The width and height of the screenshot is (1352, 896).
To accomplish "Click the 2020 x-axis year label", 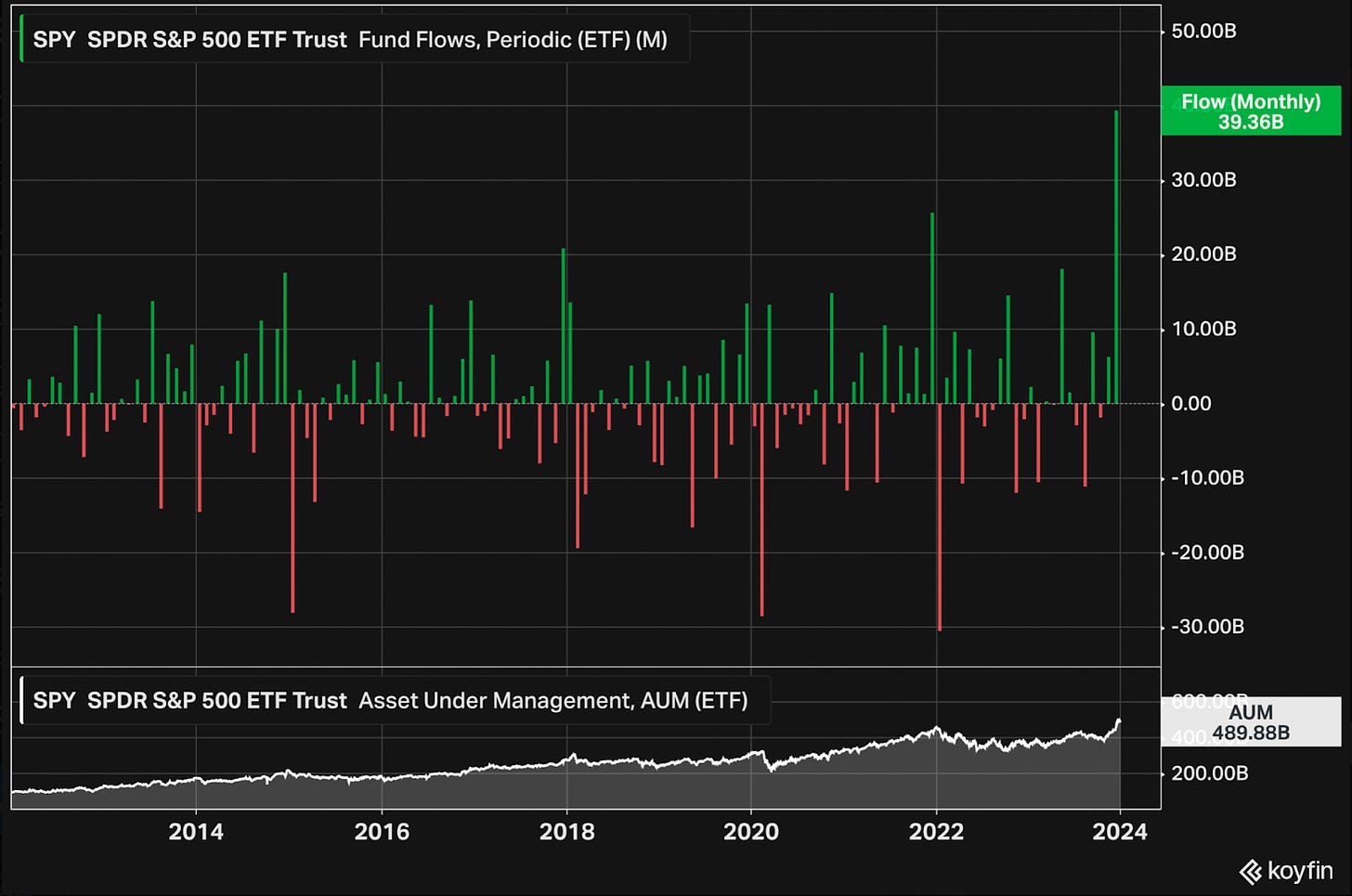I will (751, 831).
